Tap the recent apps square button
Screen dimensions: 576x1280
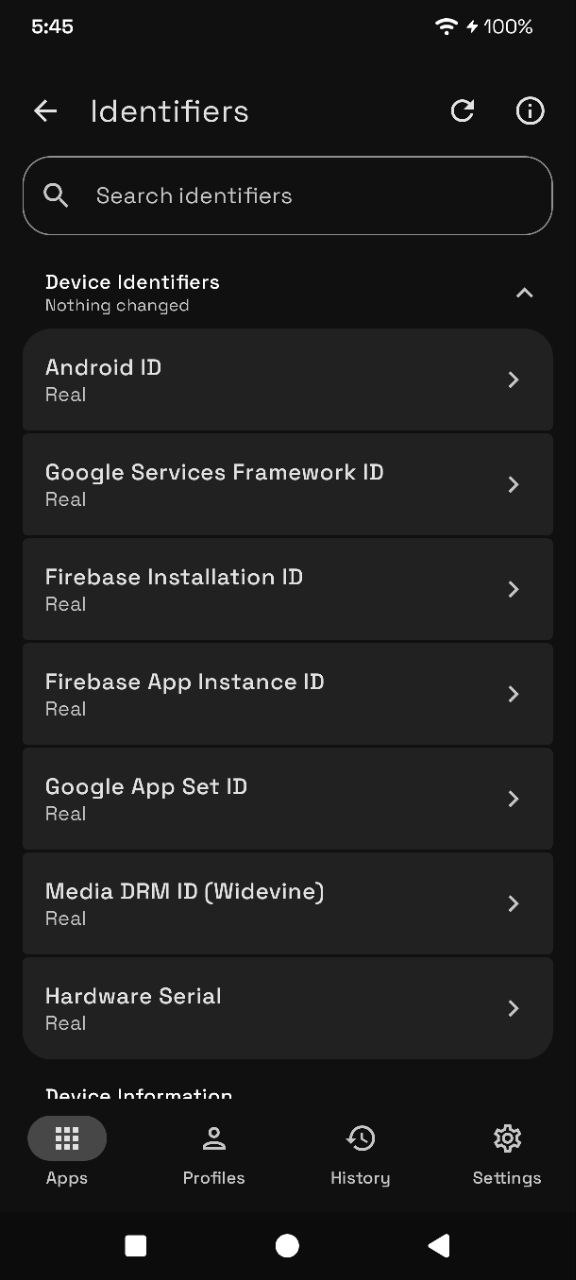point(135,1245)
